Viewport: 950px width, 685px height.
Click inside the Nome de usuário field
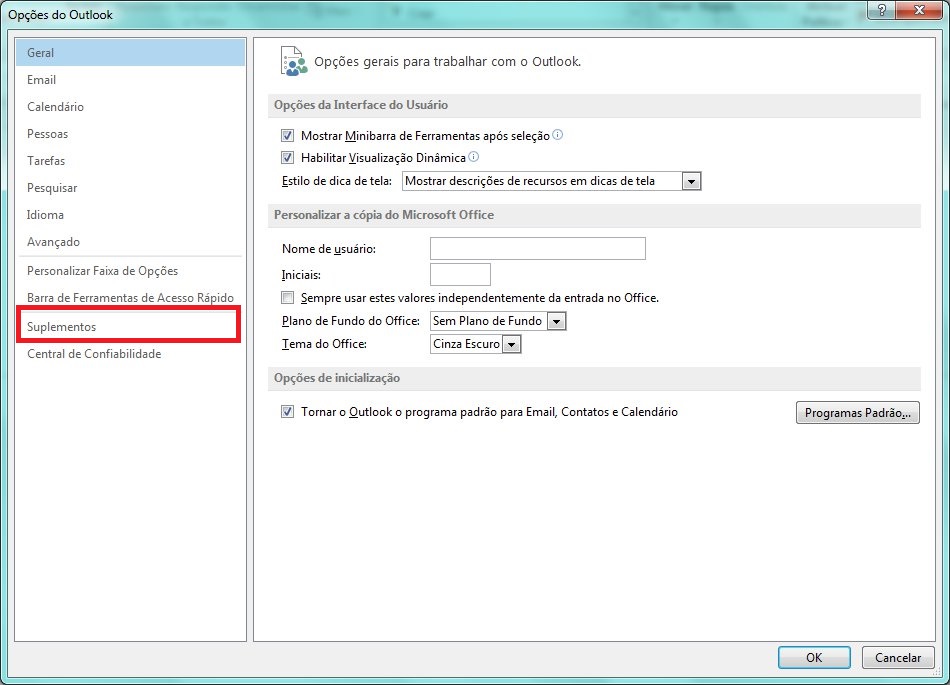(537, 248)
